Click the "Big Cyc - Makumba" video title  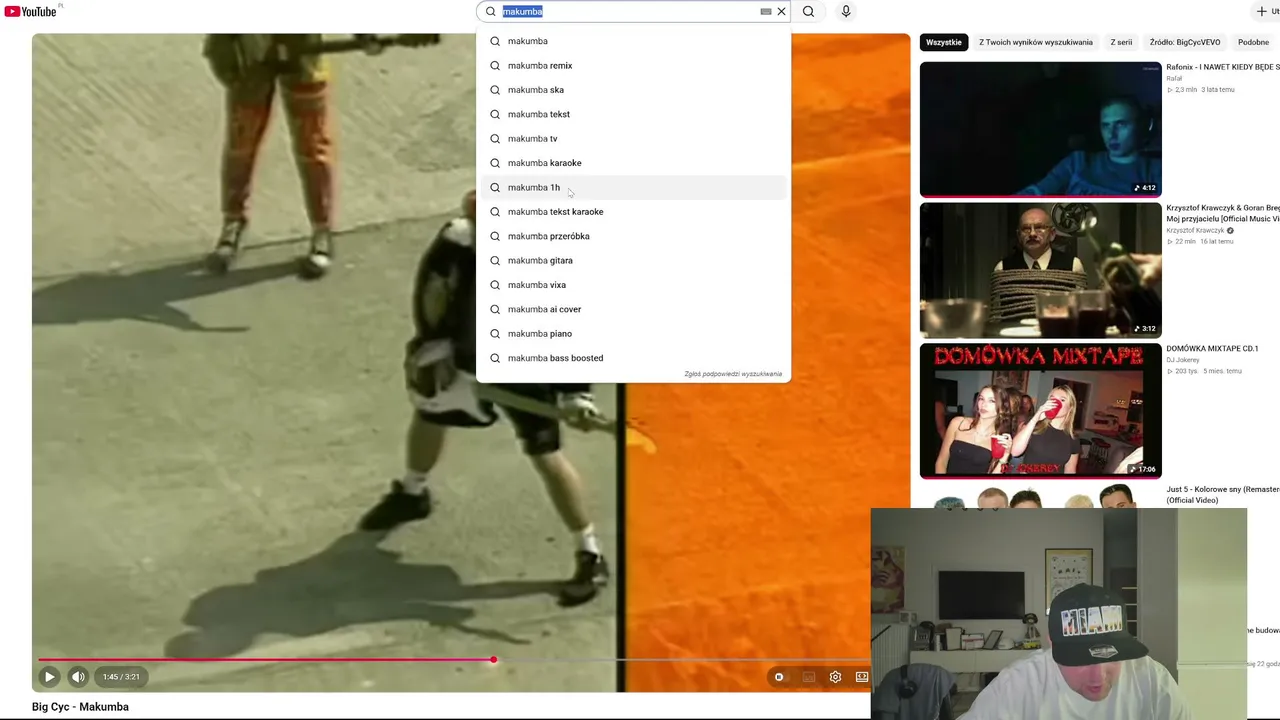click(x=80, y=707)
